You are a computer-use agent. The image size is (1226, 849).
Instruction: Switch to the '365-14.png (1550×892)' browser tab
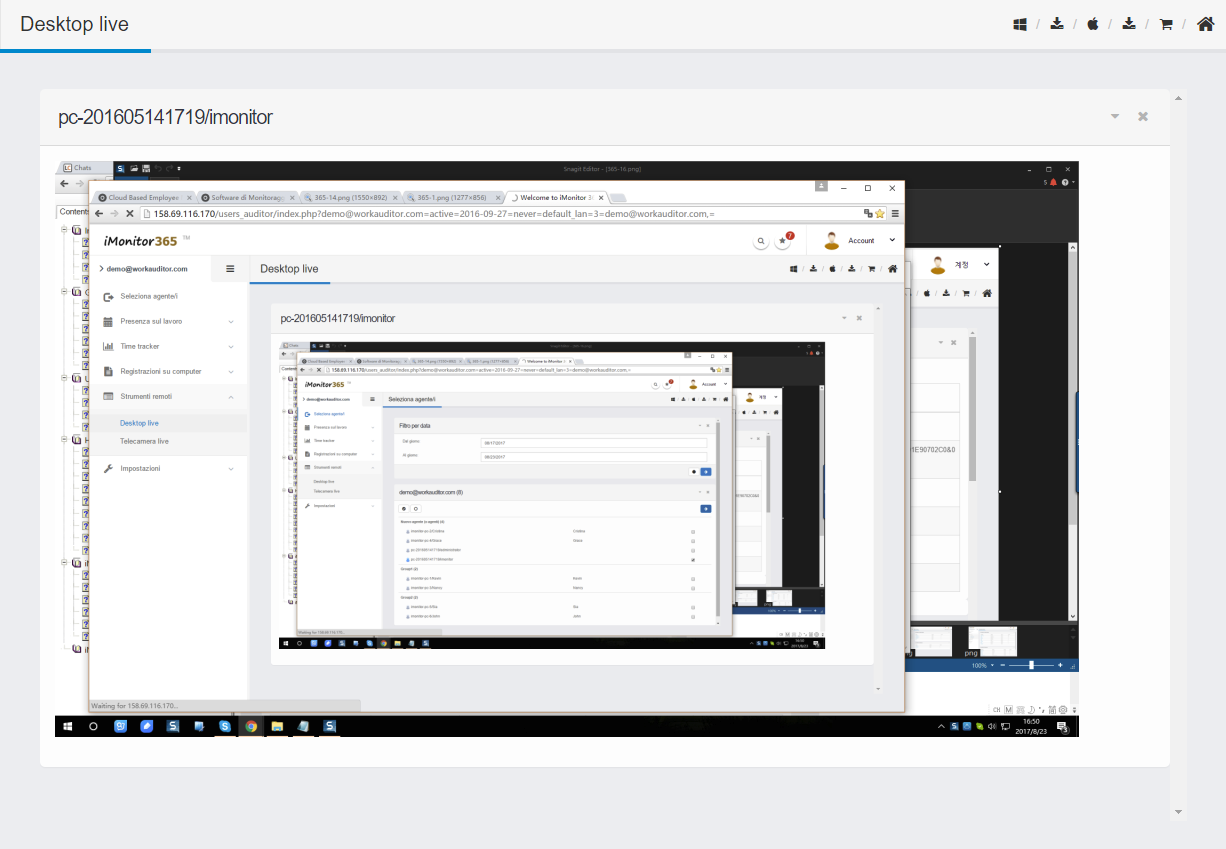[350, 197]
